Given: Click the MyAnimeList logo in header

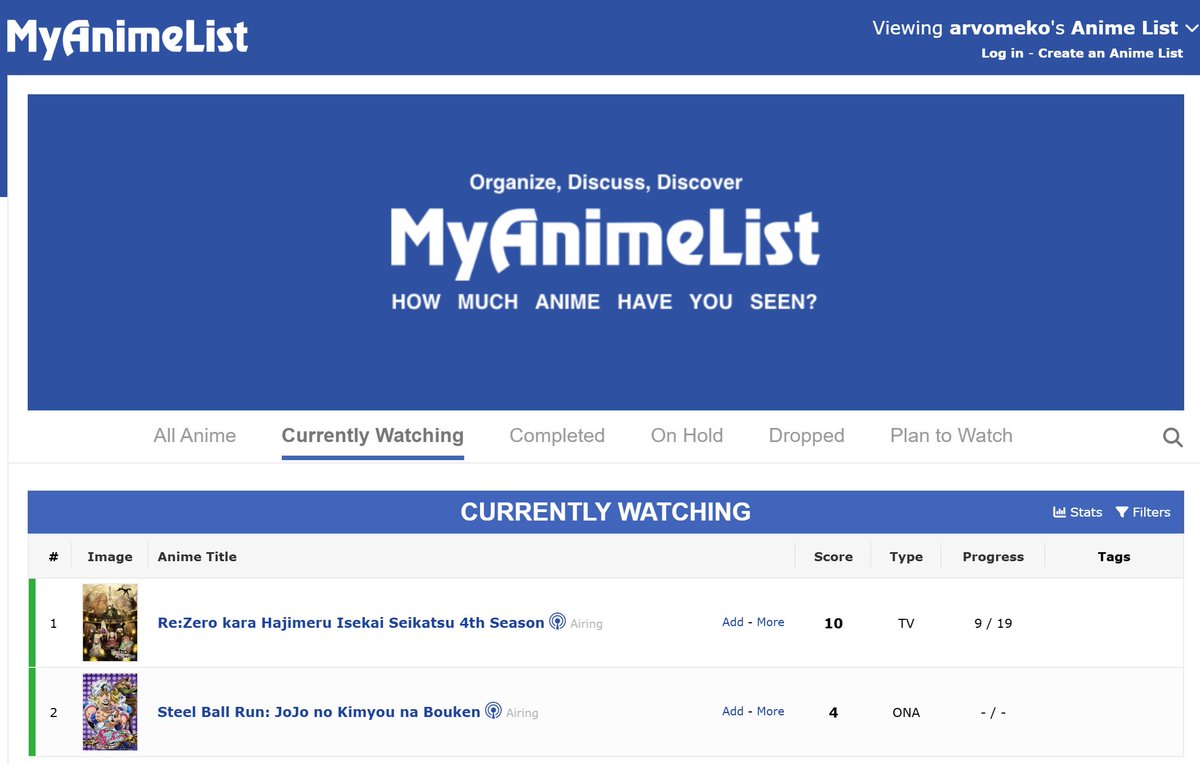Looking at the screenshot, I should point(127,37).
